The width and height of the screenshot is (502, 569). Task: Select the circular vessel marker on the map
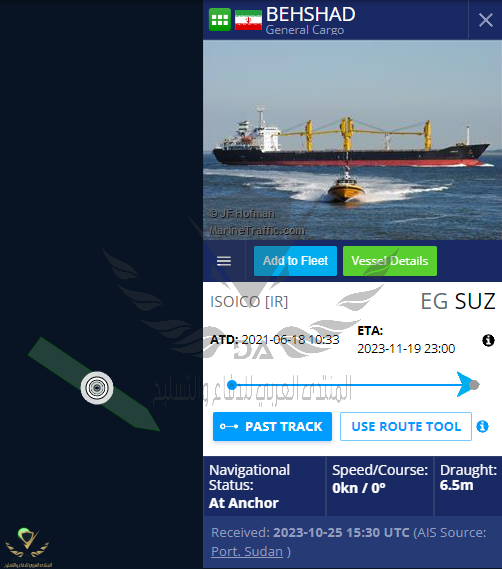point(97,388)
